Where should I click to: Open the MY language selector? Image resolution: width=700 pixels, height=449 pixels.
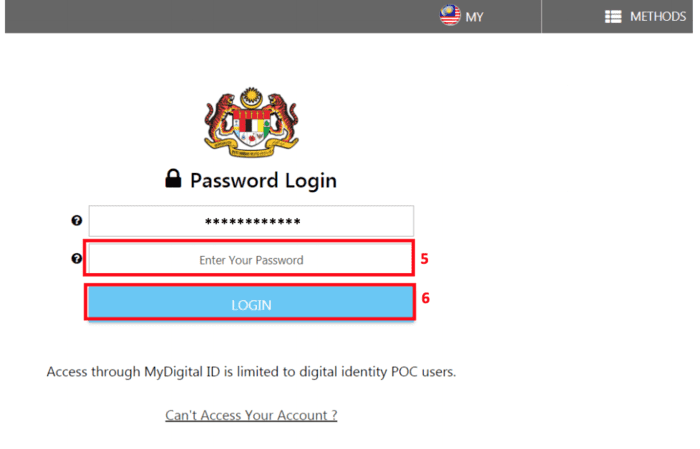coord(474,17)
